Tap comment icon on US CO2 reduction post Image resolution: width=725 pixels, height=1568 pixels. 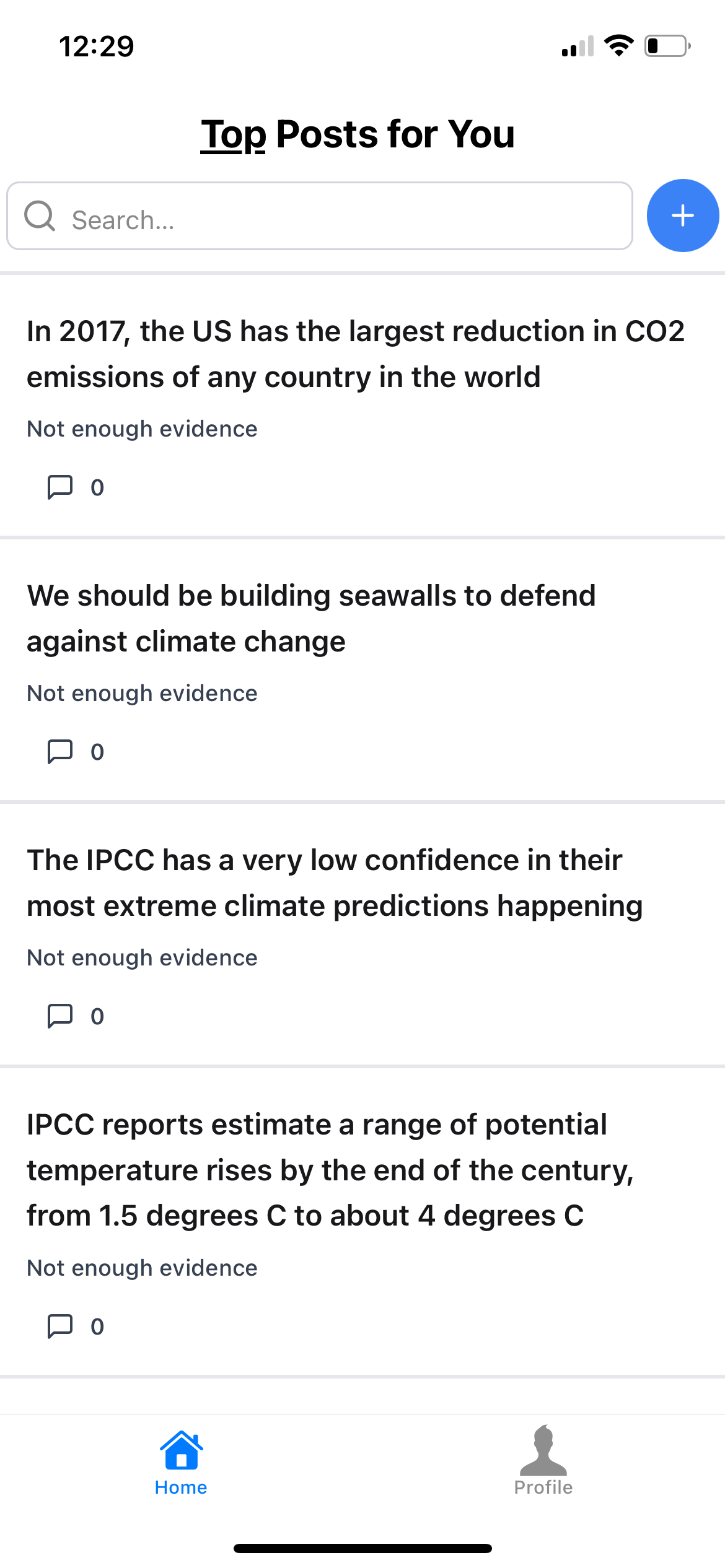tap(60, 487)
